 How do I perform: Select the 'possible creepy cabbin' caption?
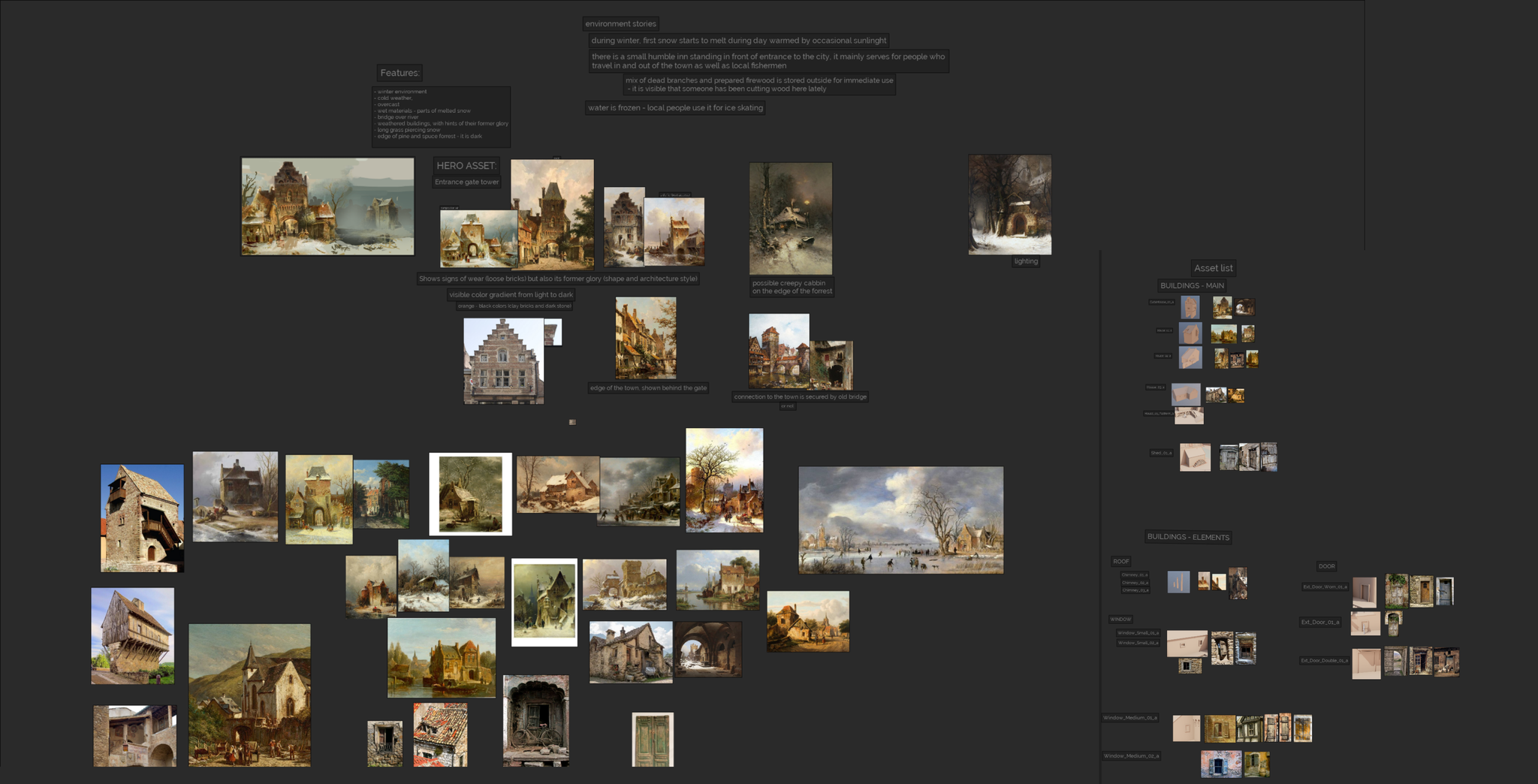(792, 287)
